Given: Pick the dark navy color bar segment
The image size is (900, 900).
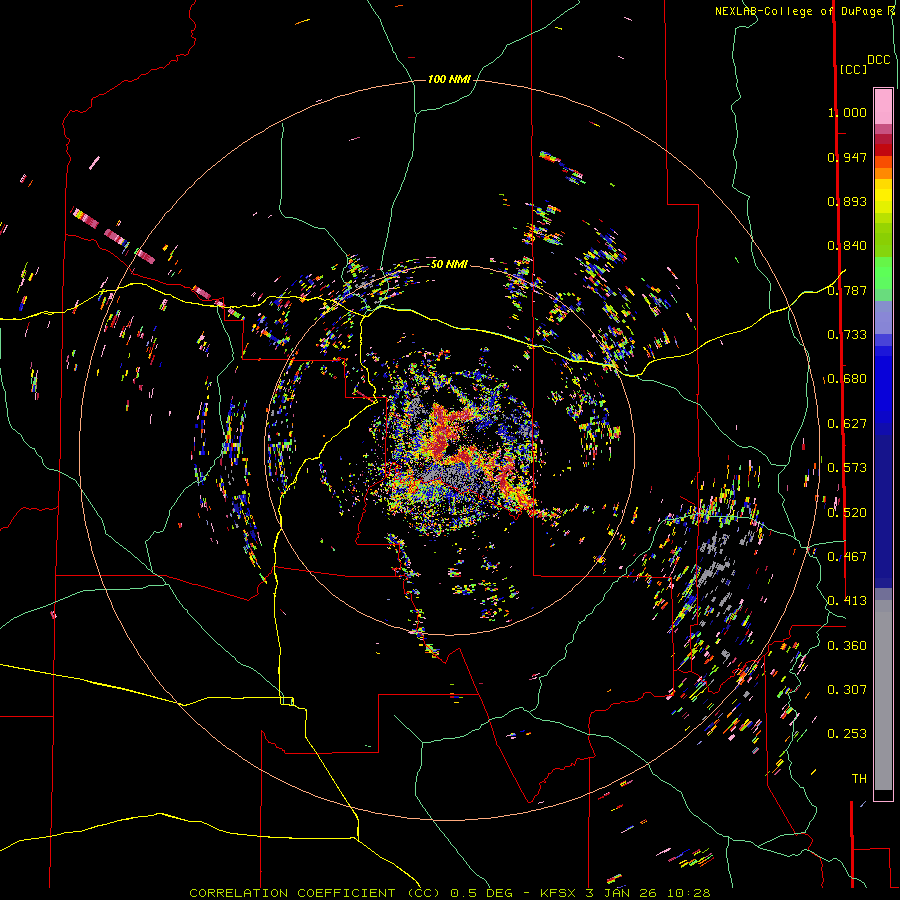Looking at the screenshot, I should click(x=883, y=511).
